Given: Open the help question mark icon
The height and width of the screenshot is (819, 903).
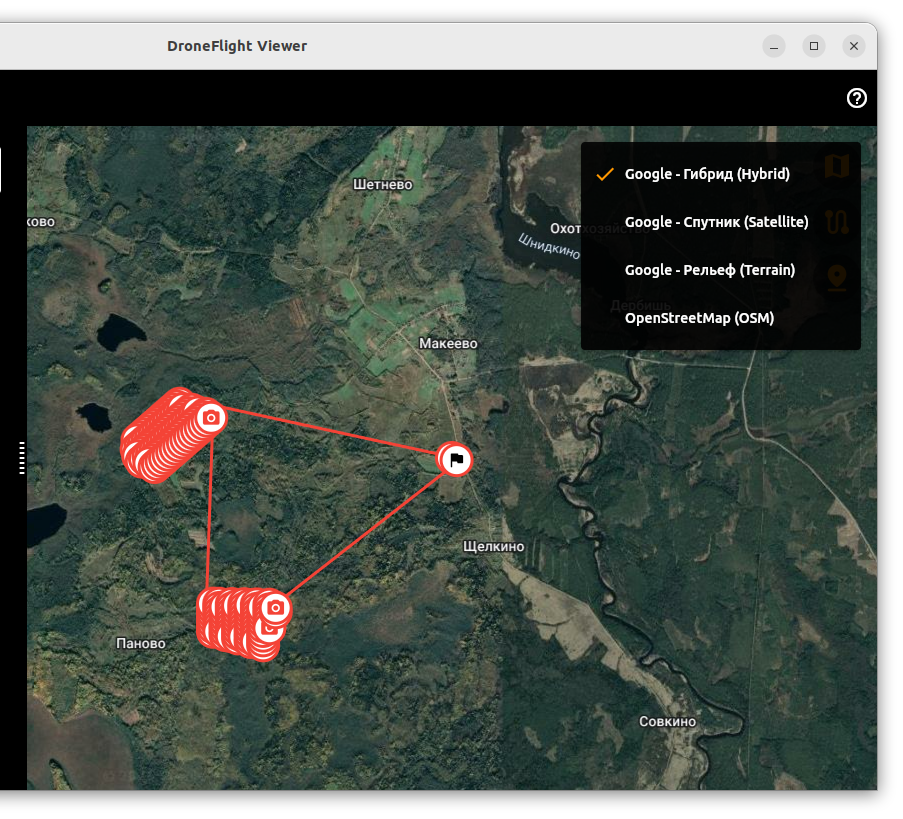Looking at the screenshot, I should 857,98.
